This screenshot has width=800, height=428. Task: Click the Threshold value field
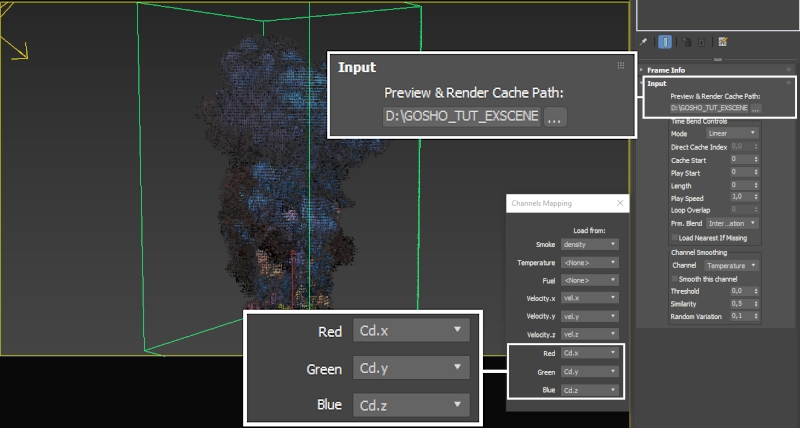(x=740, y=291)
